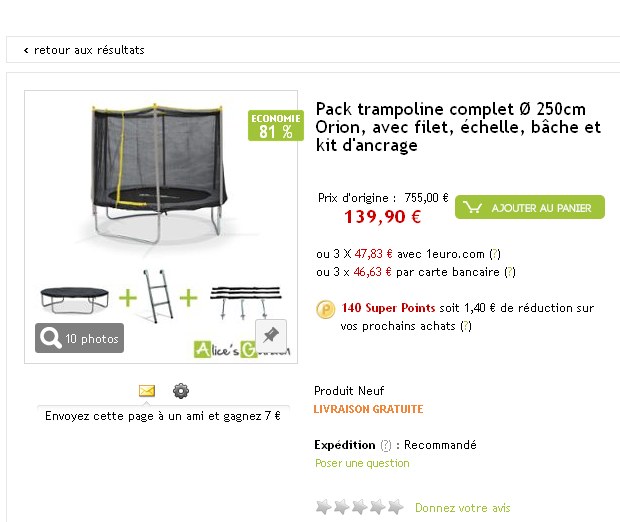Open the 10 photos gallery button
The height and width of the screenshot is (522, 620).
point(80,339)
